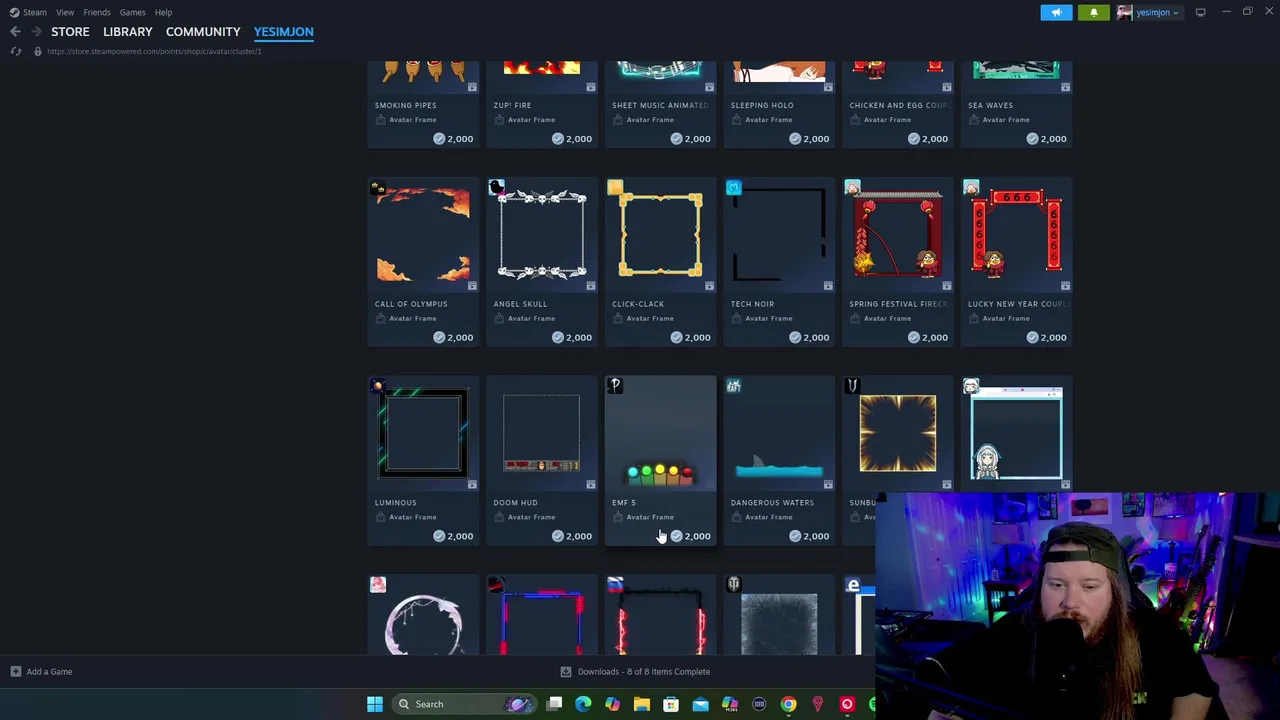The width and height of the screenshot is (1280, 720).
Task: Click the 2,000 points price of Luminous
Action: coord(453,536)
